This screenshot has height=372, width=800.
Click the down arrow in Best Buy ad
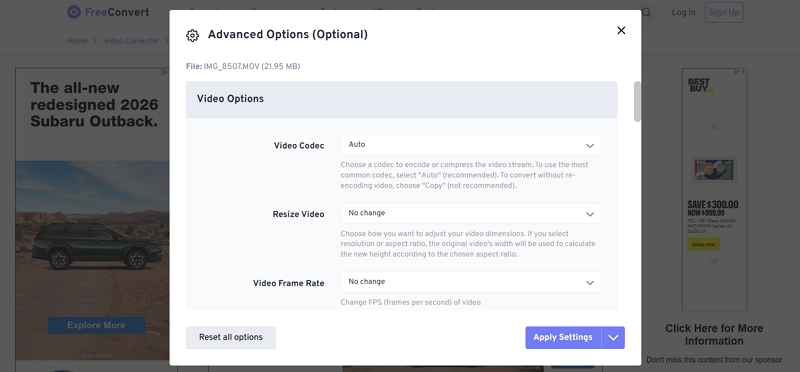714,261
